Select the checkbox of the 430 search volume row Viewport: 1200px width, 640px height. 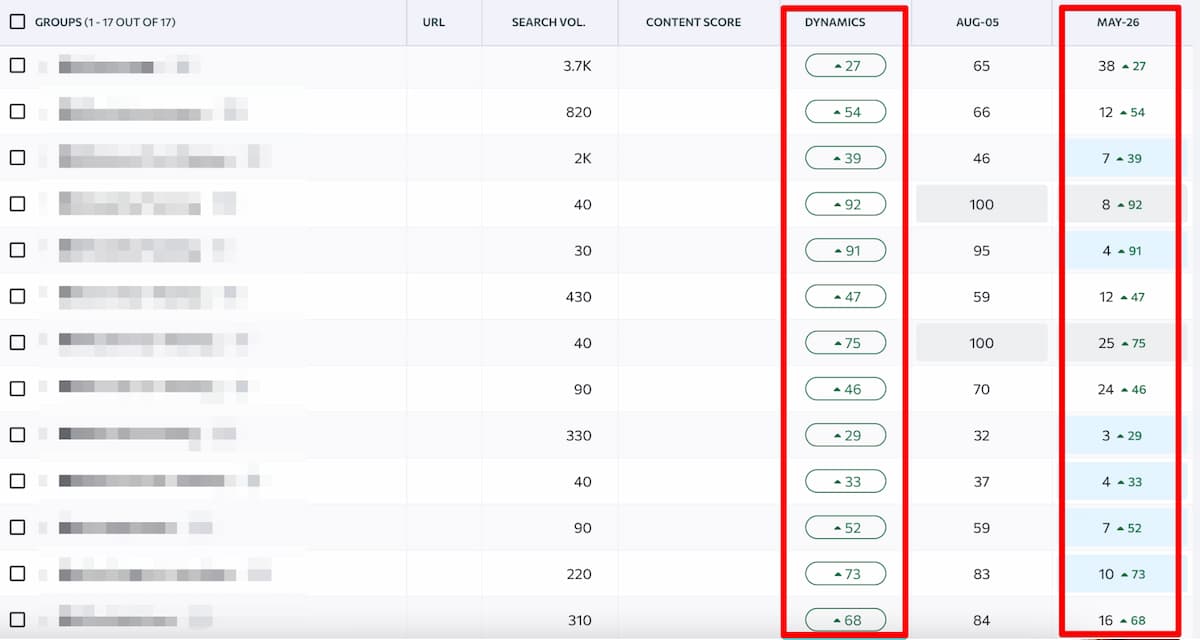click(17, 297)
